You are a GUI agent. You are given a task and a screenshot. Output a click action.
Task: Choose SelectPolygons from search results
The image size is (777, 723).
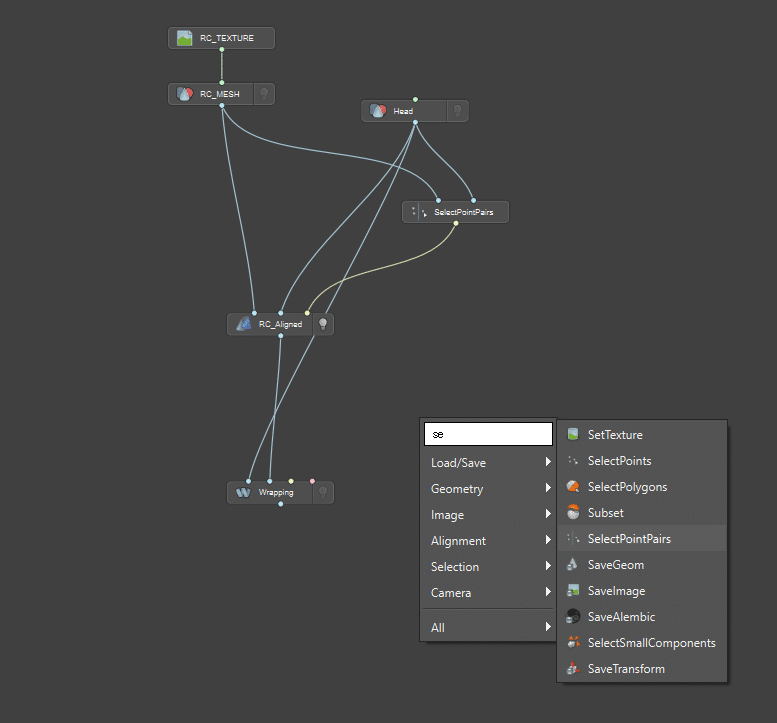coord(642,487)
